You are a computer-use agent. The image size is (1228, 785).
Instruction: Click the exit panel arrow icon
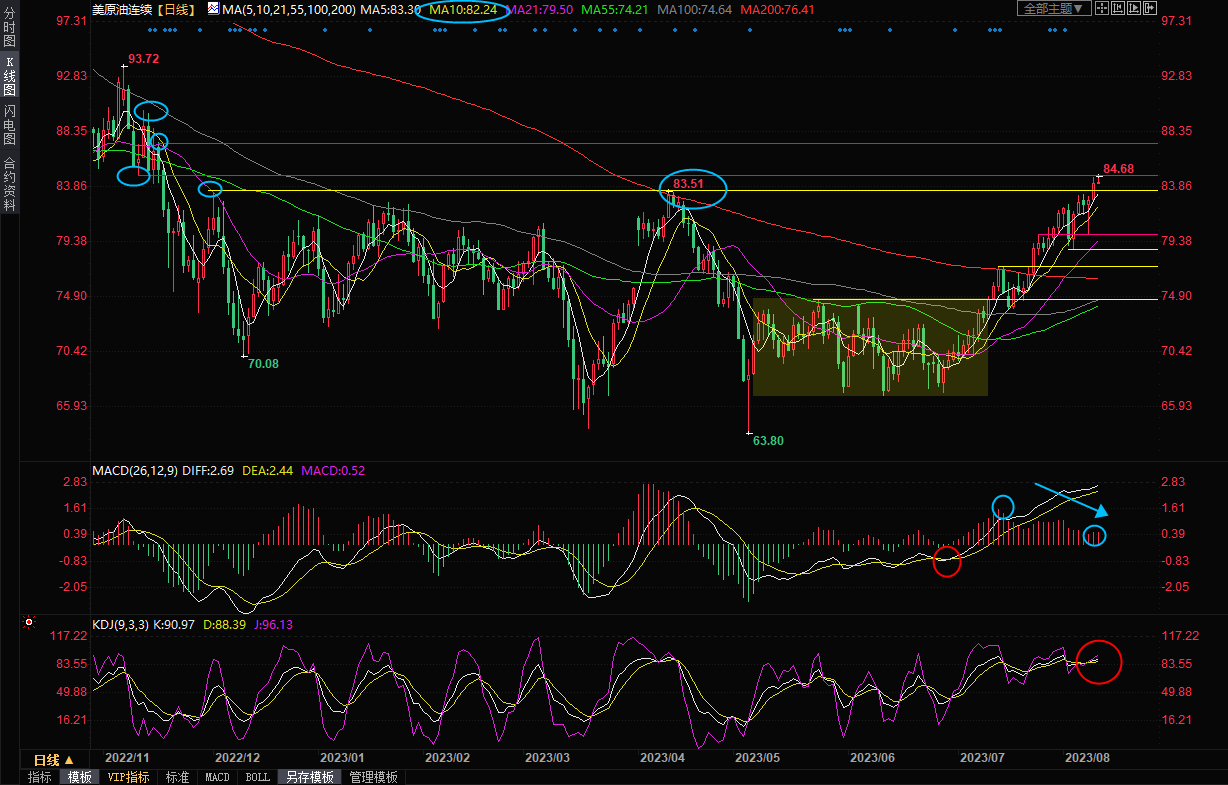tap(1151, 9)
